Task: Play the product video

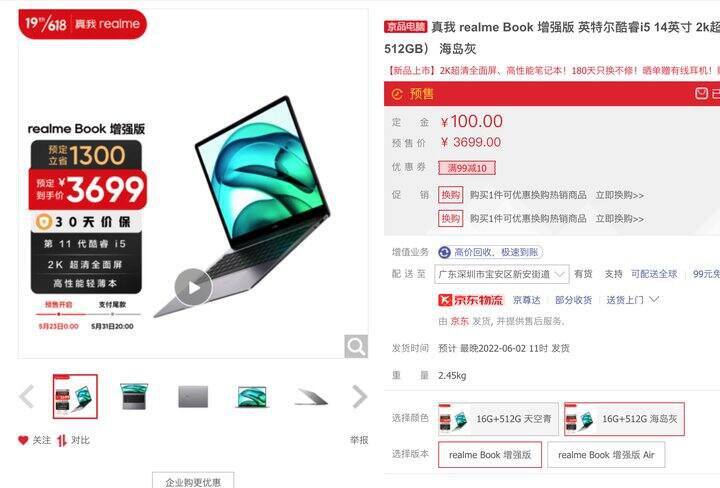Action: (193, 287)
